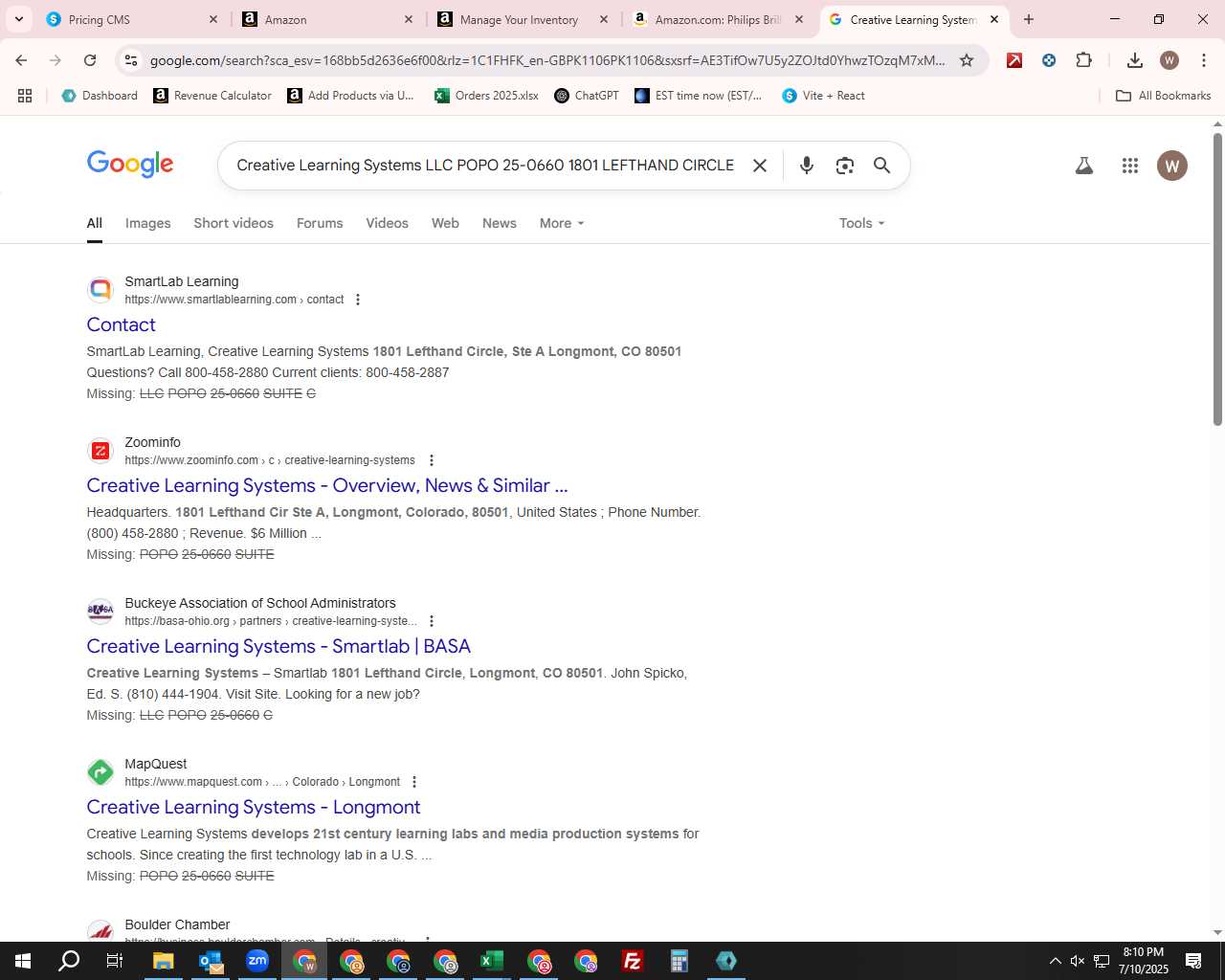The image size is (1225, 980).
Task: Bookmark this page star icon
Action: click(x=967, y=60)
